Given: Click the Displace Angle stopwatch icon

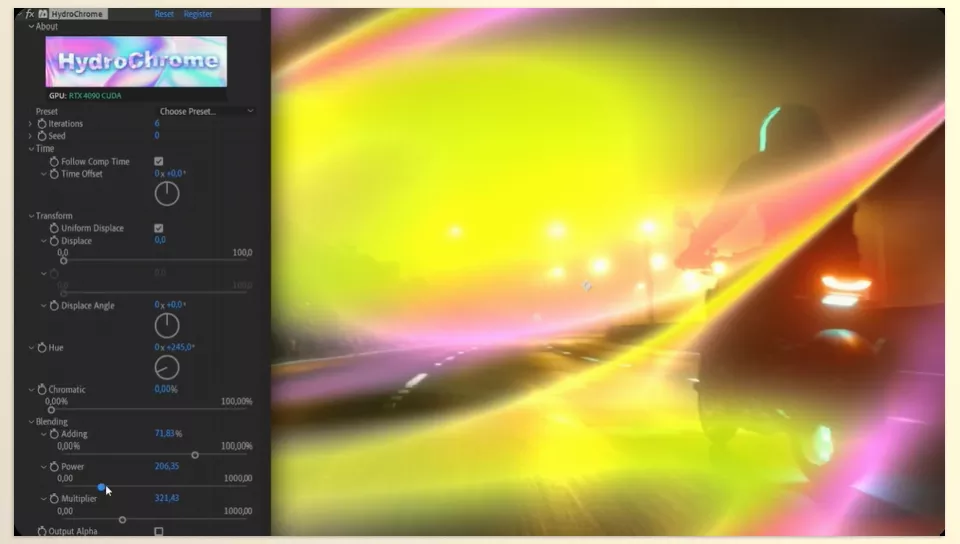Looking at the screenshot, I should (54, 305).
